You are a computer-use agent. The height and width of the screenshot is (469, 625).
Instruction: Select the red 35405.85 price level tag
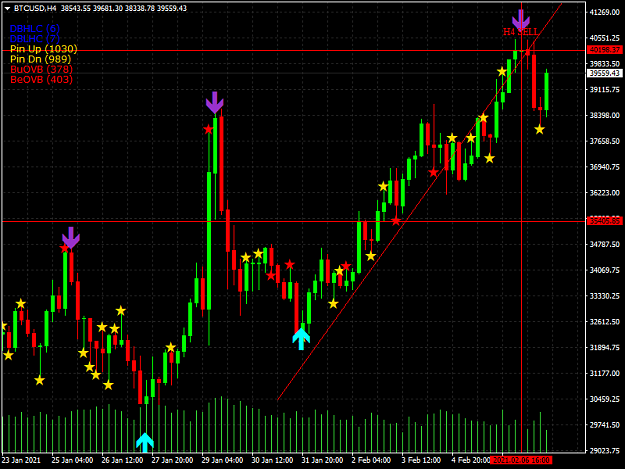click(x=605, y=221)
